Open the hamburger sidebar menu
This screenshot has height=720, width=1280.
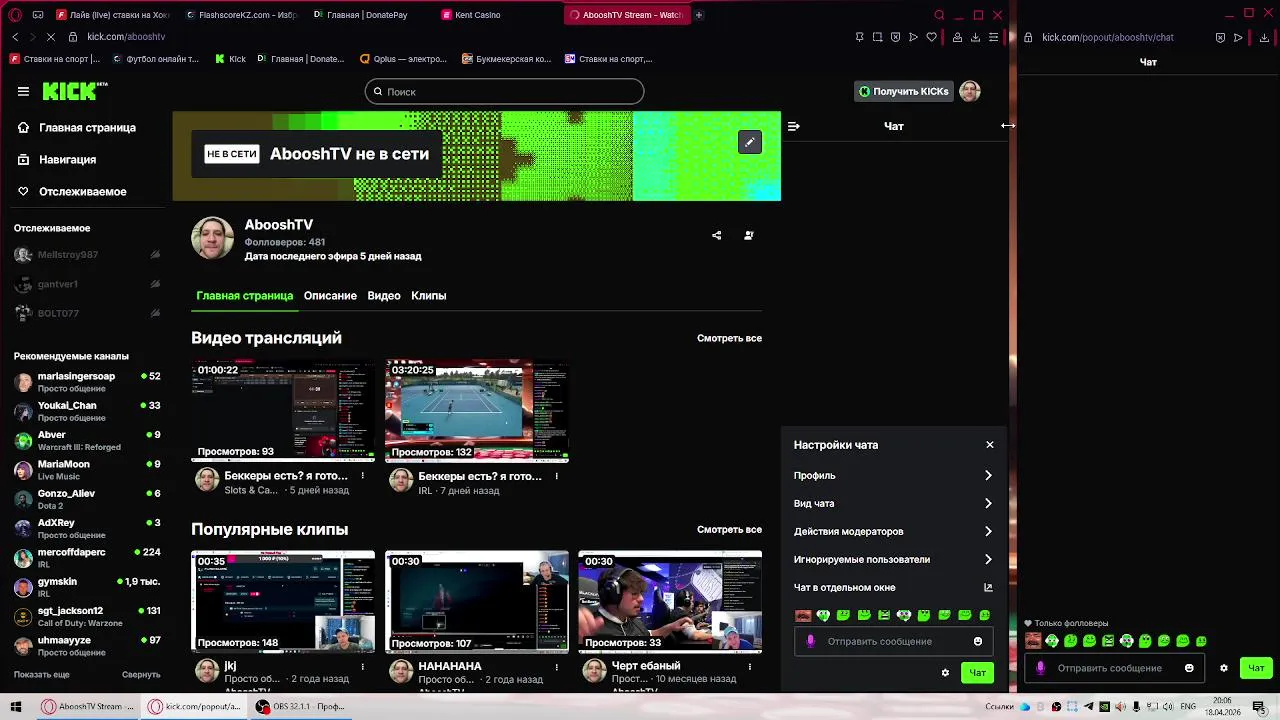(x=23, y=91)
